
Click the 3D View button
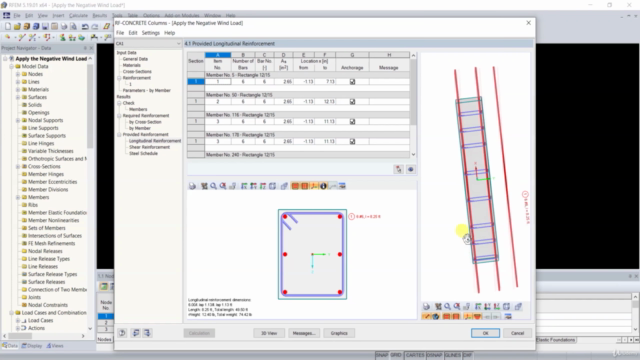[269, 333]
